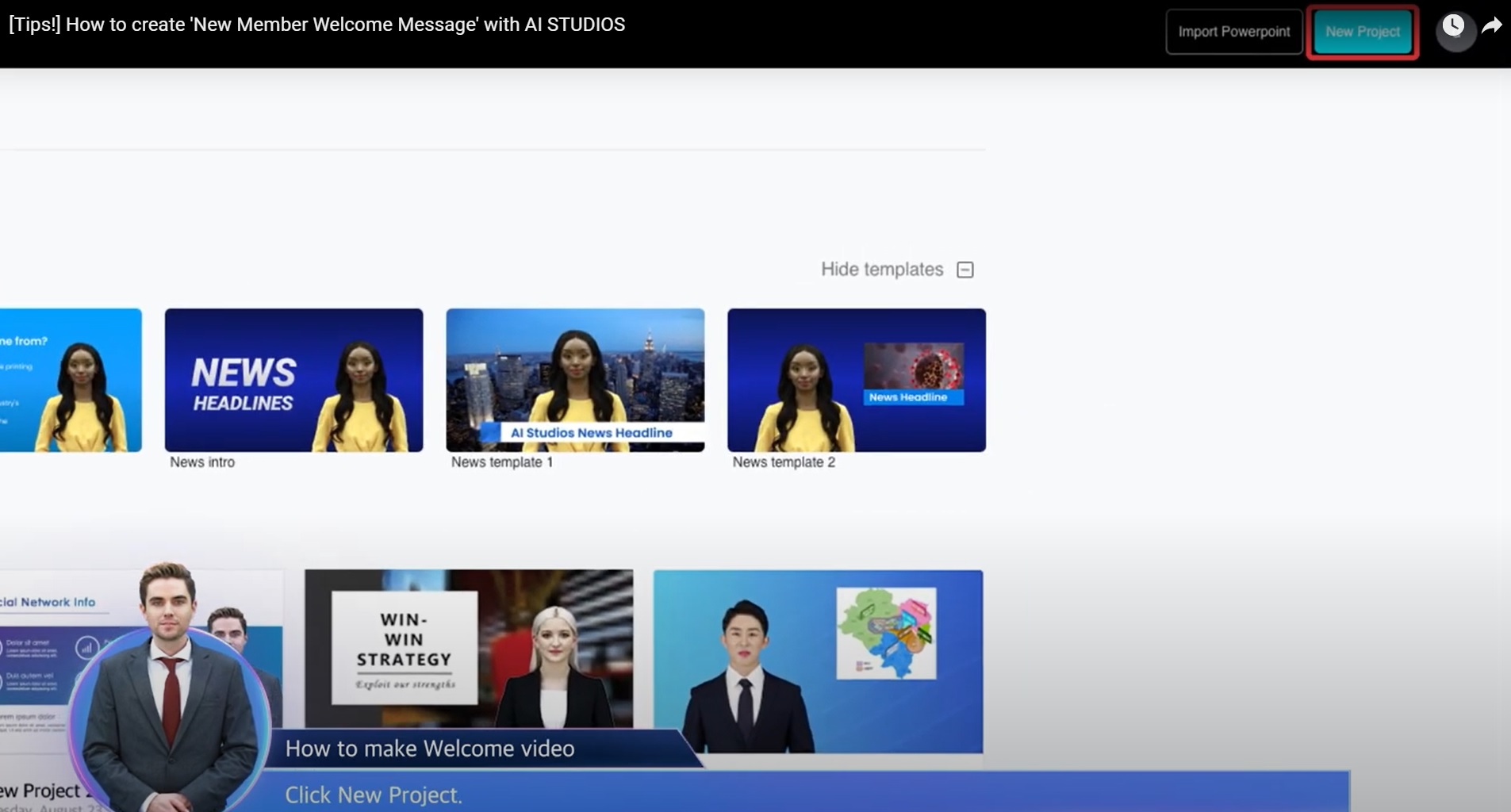Click the Watch later clock icon

pos(1453,26)
